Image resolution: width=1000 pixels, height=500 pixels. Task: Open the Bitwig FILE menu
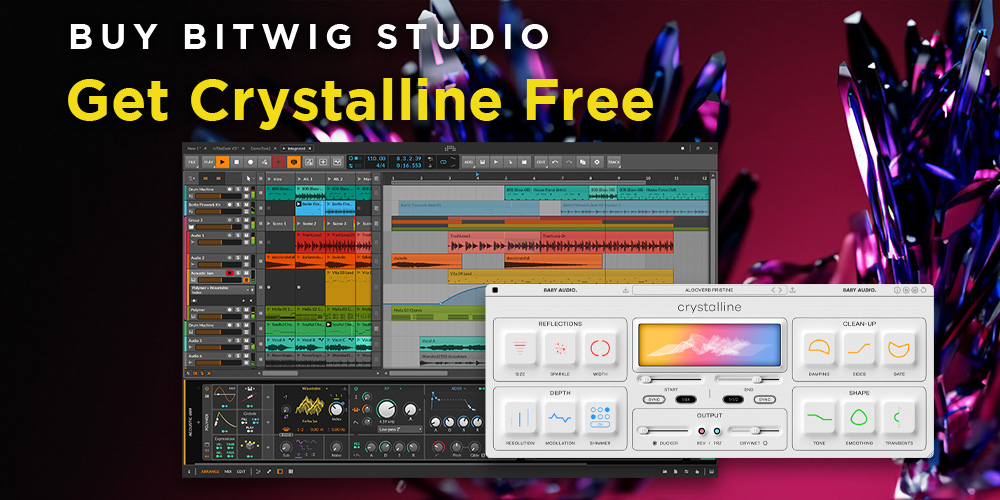[191, 162]
